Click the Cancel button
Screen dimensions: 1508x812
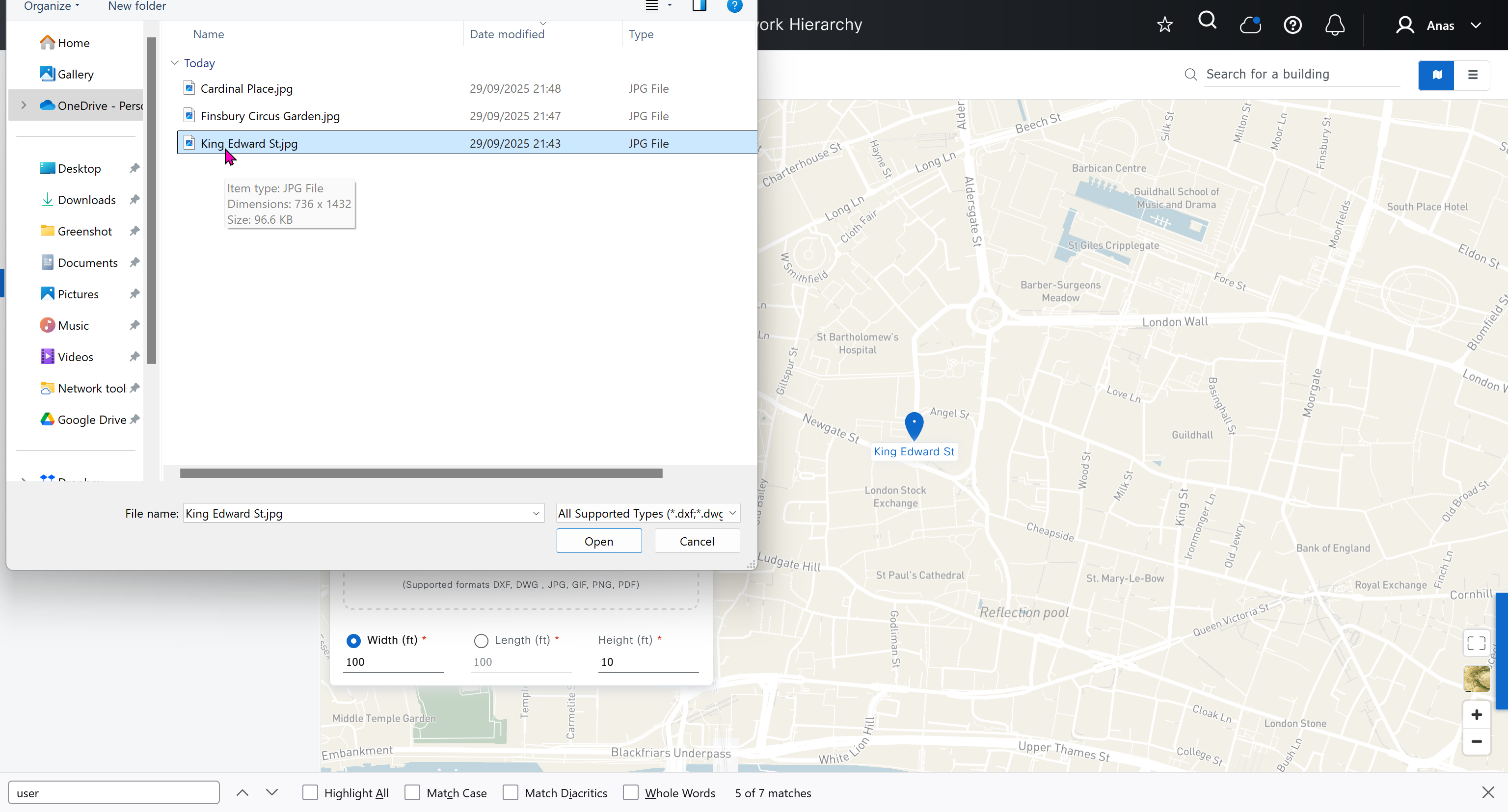696,541
